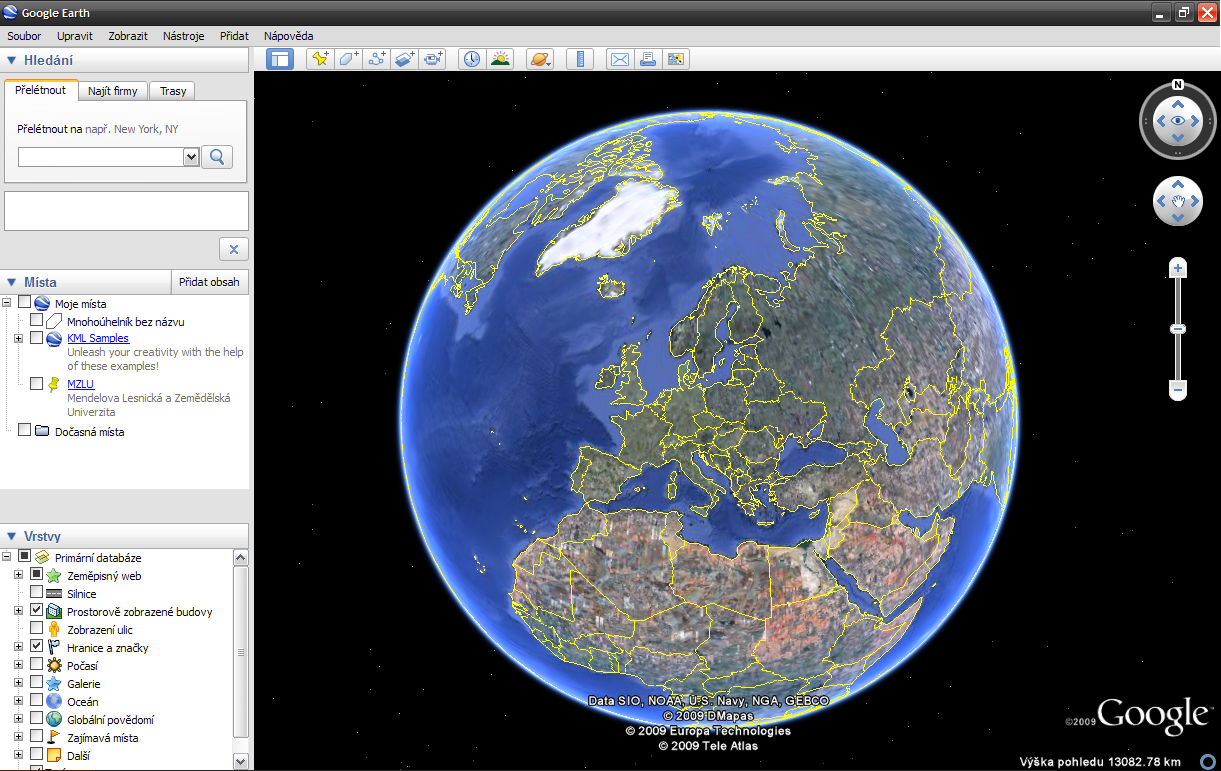The image size is (1221, 771).
Task: Open the fly-to search dropdown arrow
Action: [x=191, y=157]
